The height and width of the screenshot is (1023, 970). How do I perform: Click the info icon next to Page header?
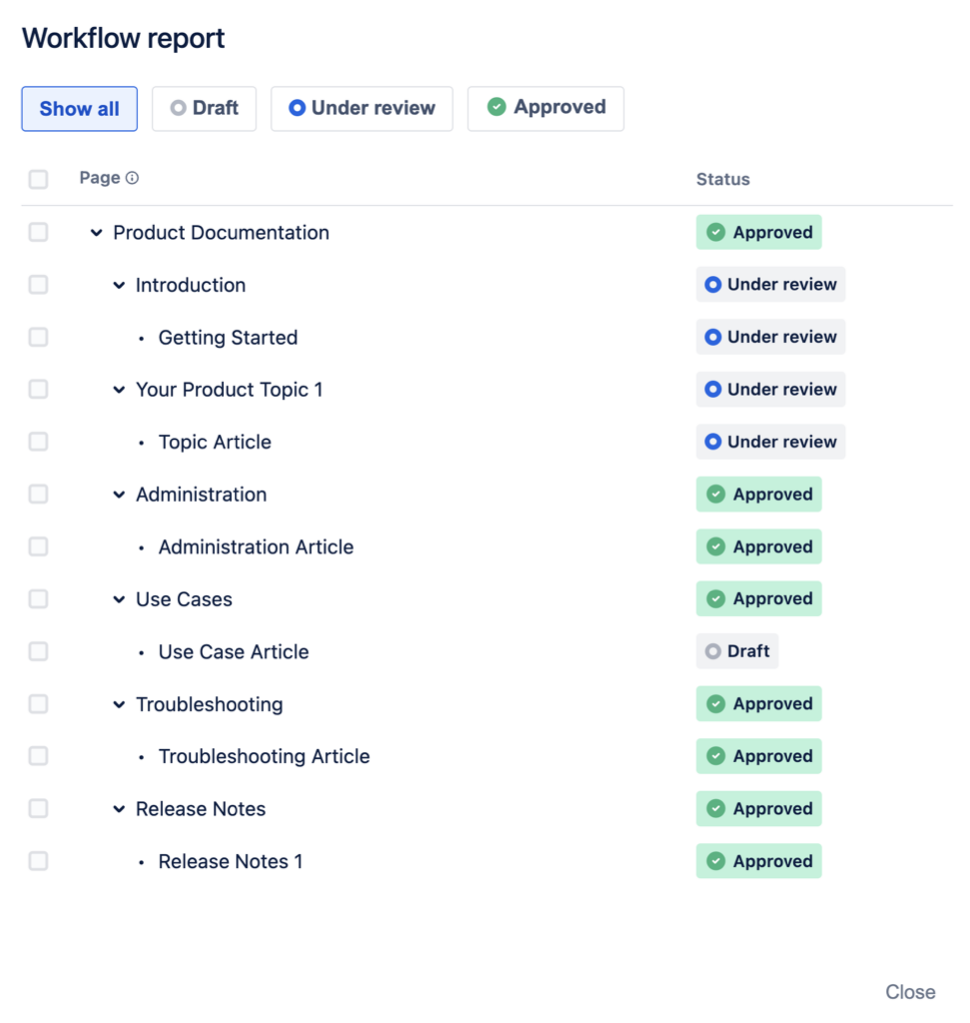130,178
